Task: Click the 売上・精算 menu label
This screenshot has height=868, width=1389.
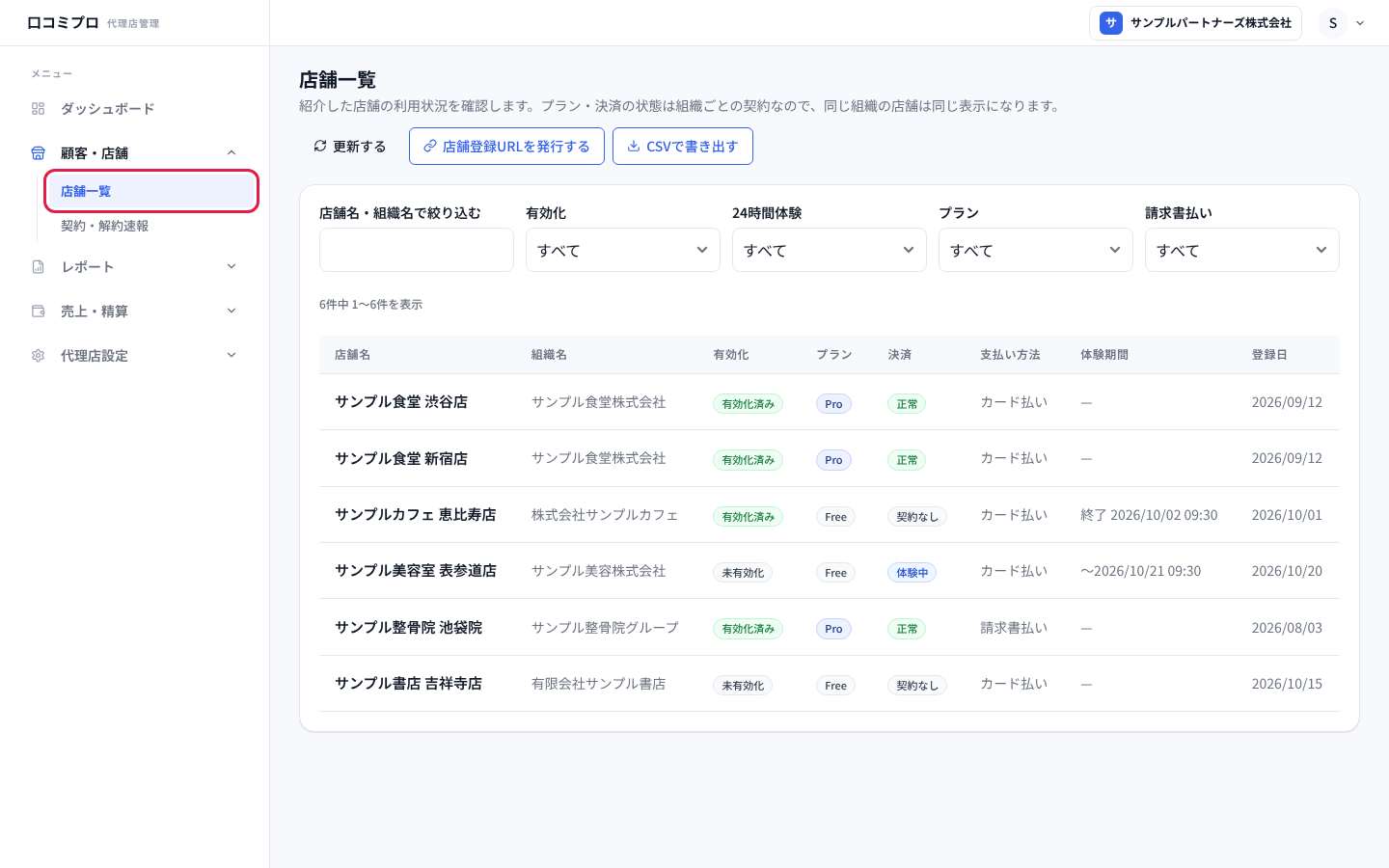Action: tap(95, 312)
